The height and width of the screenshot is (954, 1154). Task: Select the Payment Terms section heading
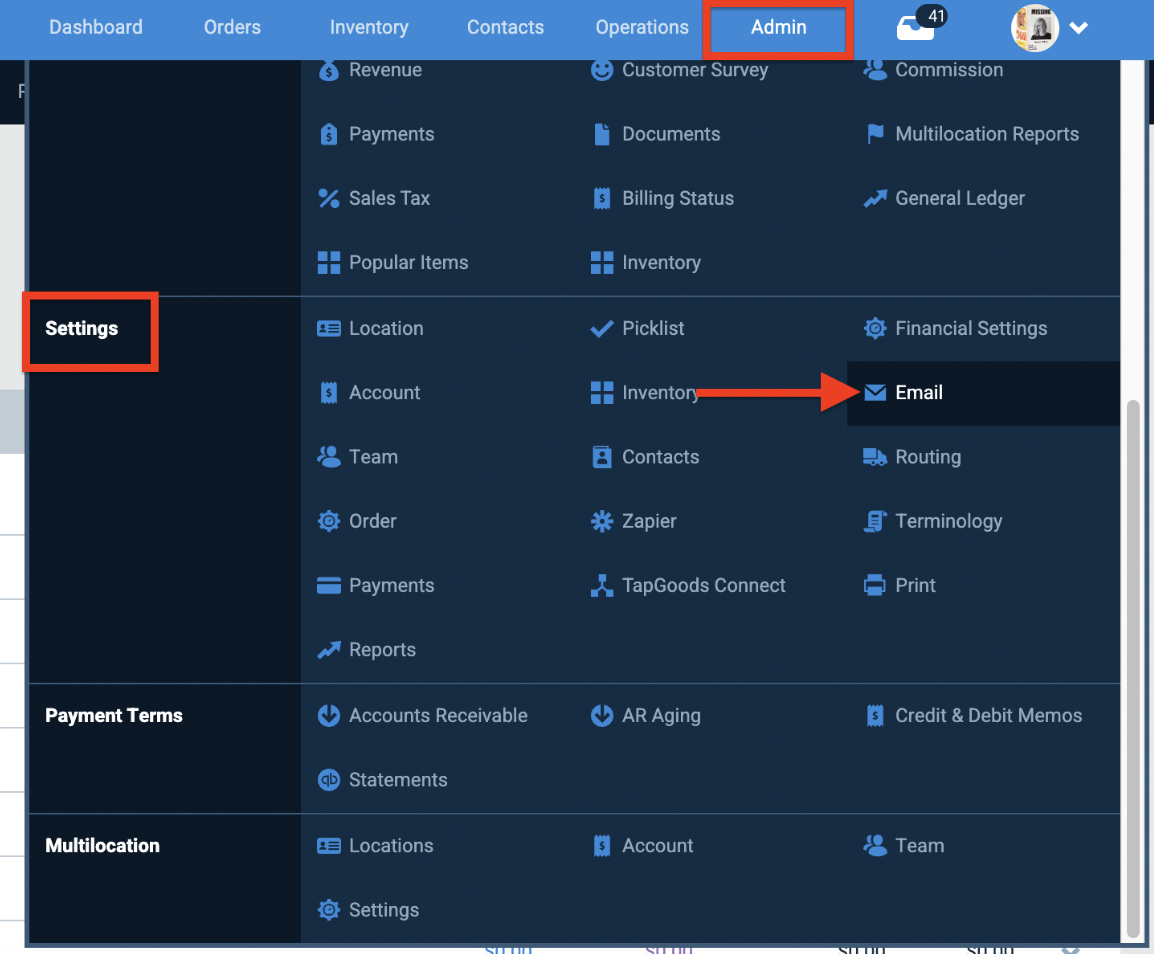pos(113,716)
